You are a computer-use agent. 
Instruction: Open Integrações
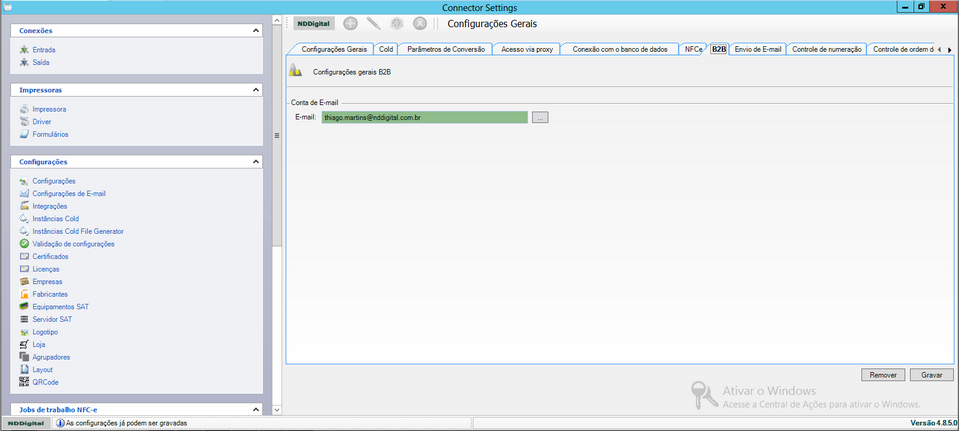(50, 206)
